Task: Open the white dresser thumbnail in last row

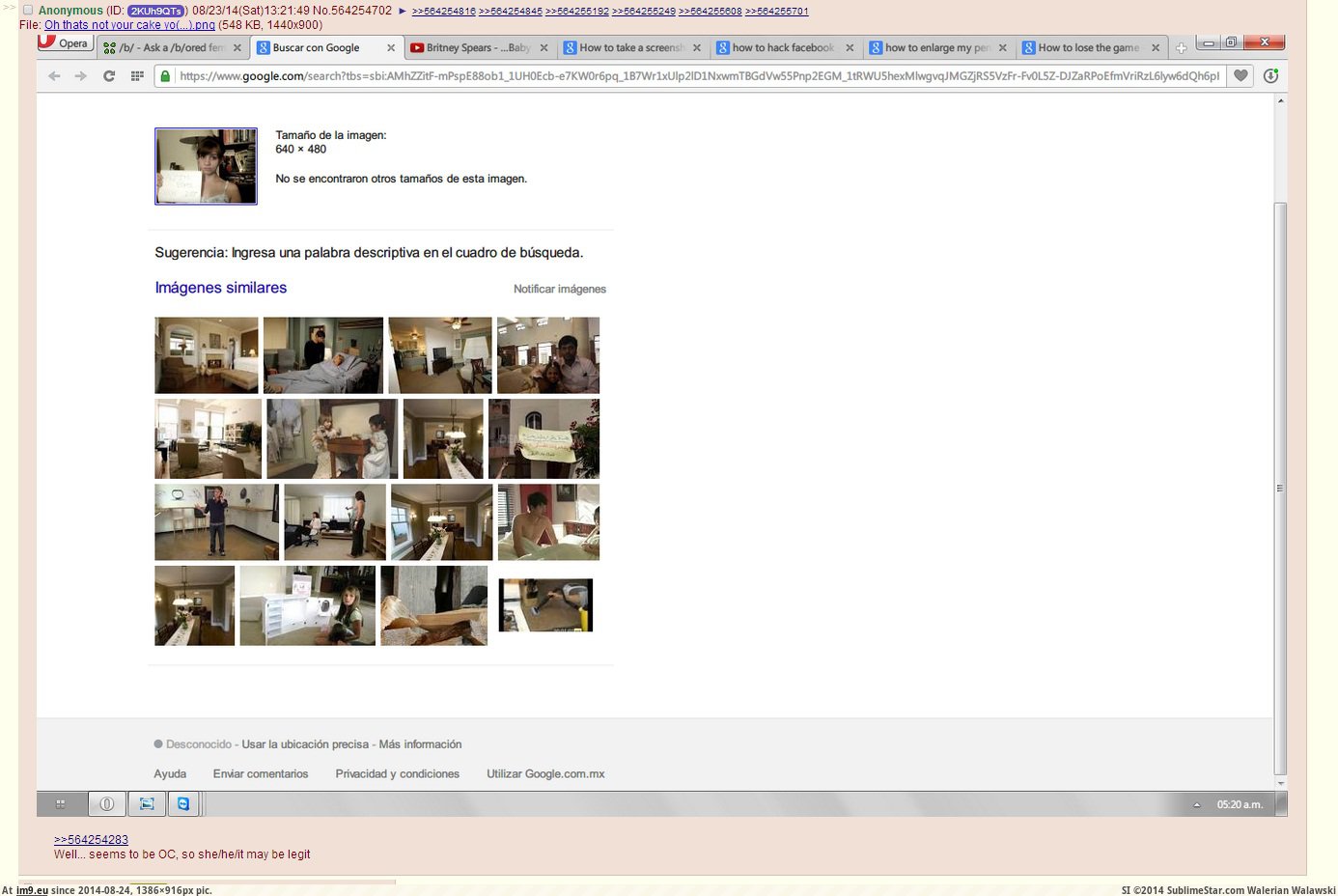Action: (x=307, y=605)
